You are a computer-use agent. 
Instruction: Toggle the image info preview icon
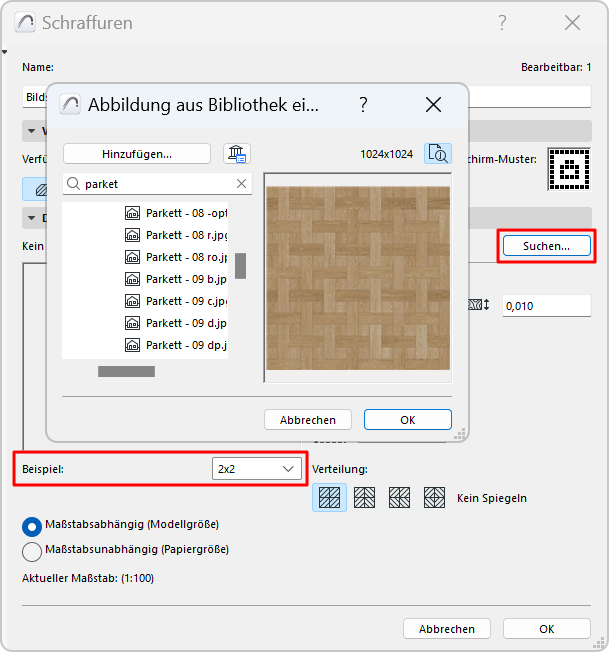point(438,154)
